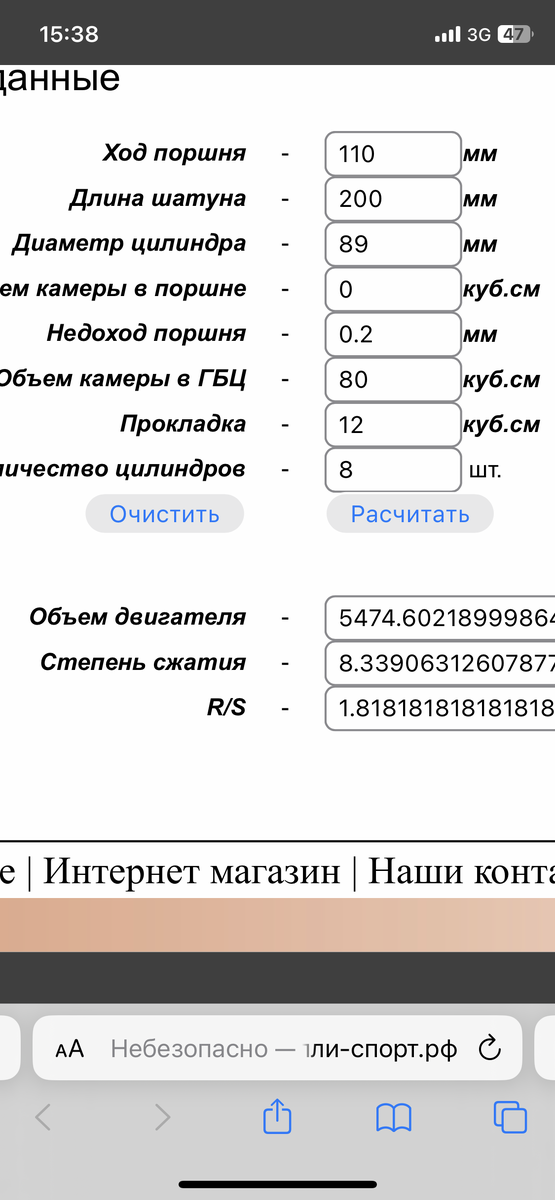Select the Ход поршня input field
Viewport: 555px width, 1200px height.
(x=393, y=154)
